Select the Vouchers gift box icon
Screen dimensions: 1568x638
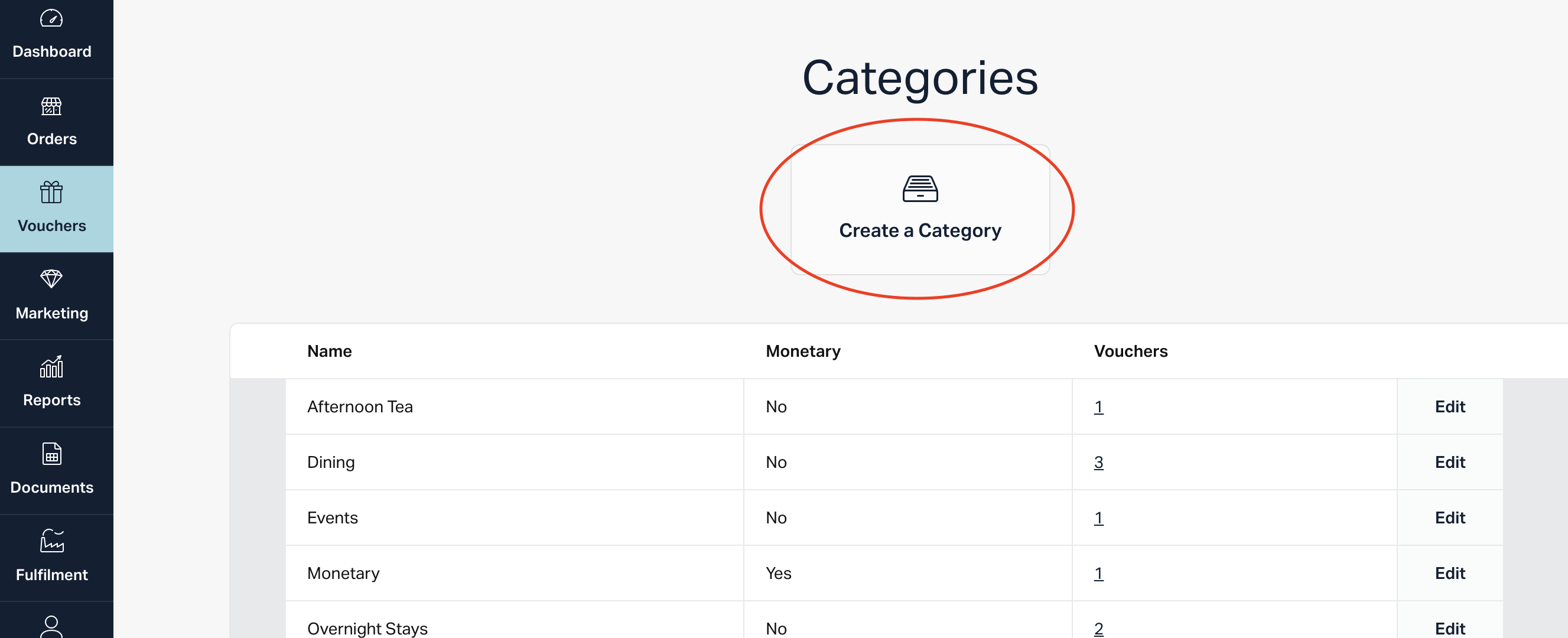pyautogui.click(x=52, y=193)
